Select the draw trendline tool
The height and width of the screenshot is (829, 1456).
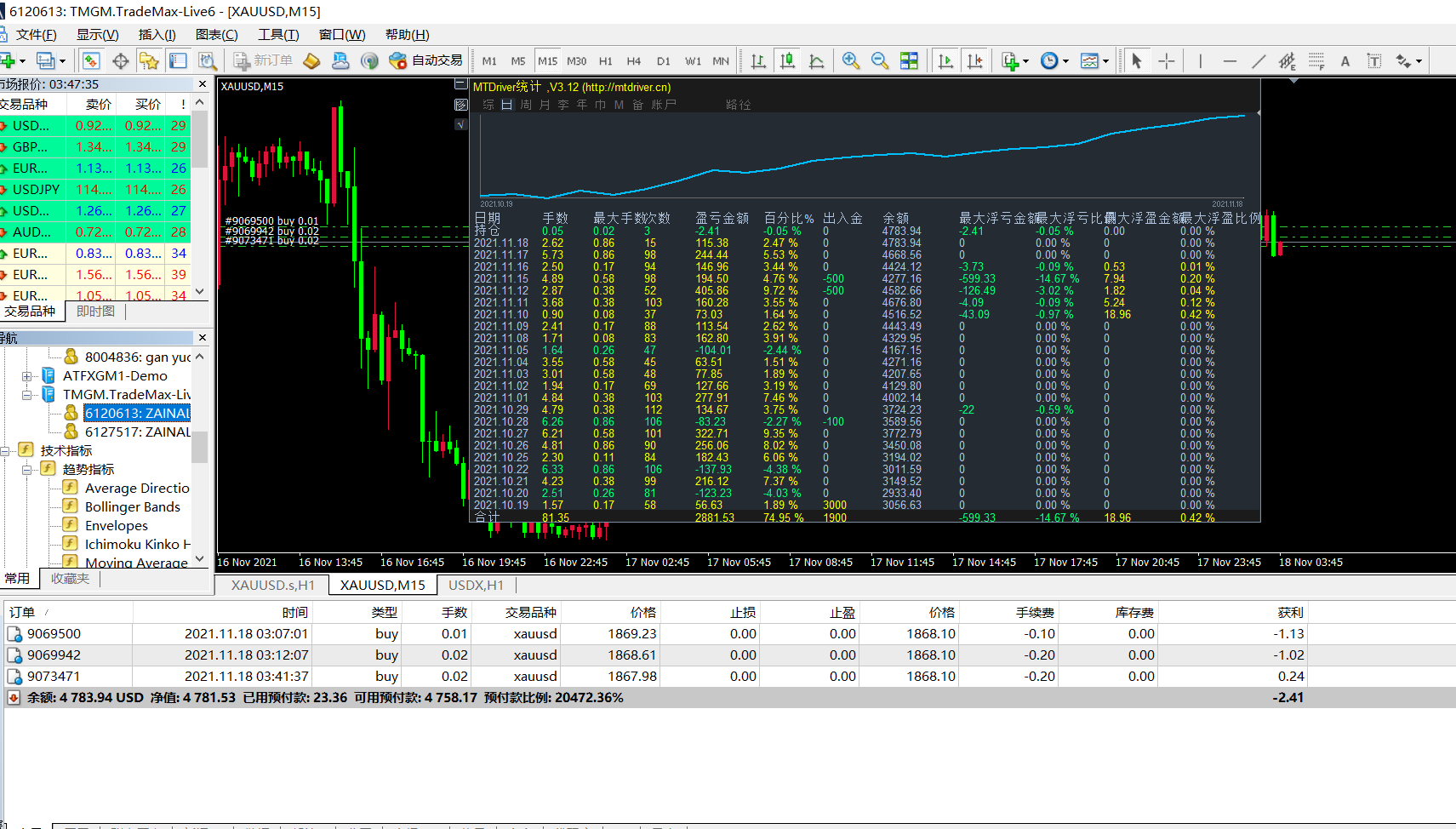[x=1259, y=60]
